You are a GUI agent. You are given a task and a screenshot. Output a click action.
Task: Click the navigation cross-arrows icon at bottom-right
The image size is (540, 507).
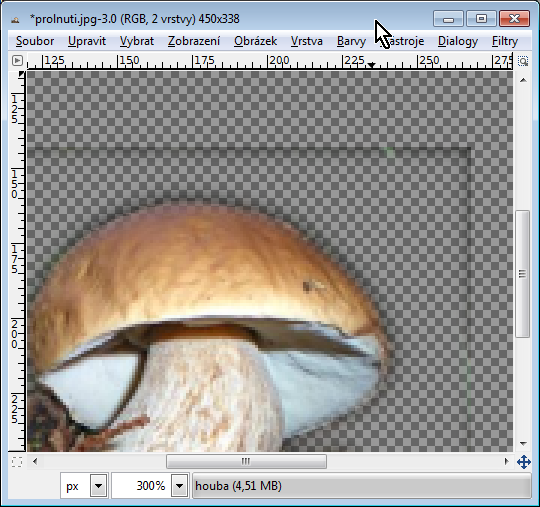coord(523,462)
